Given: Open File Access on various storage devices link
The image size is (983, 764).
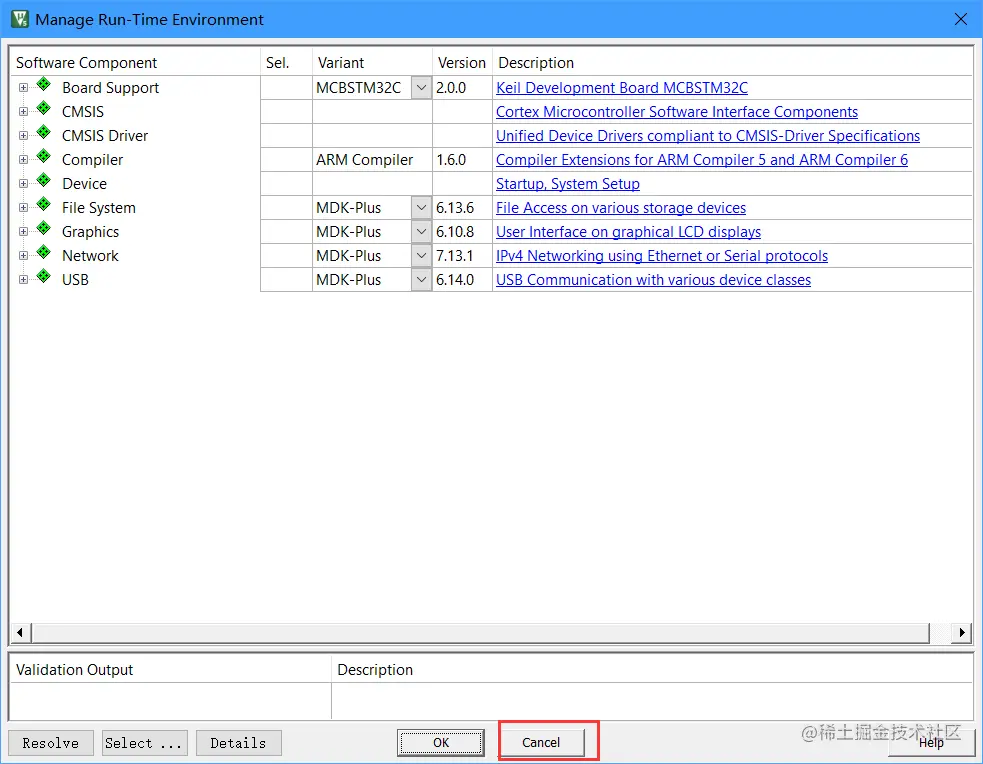Looking at the screenshot, I should [x=621, y=207].
